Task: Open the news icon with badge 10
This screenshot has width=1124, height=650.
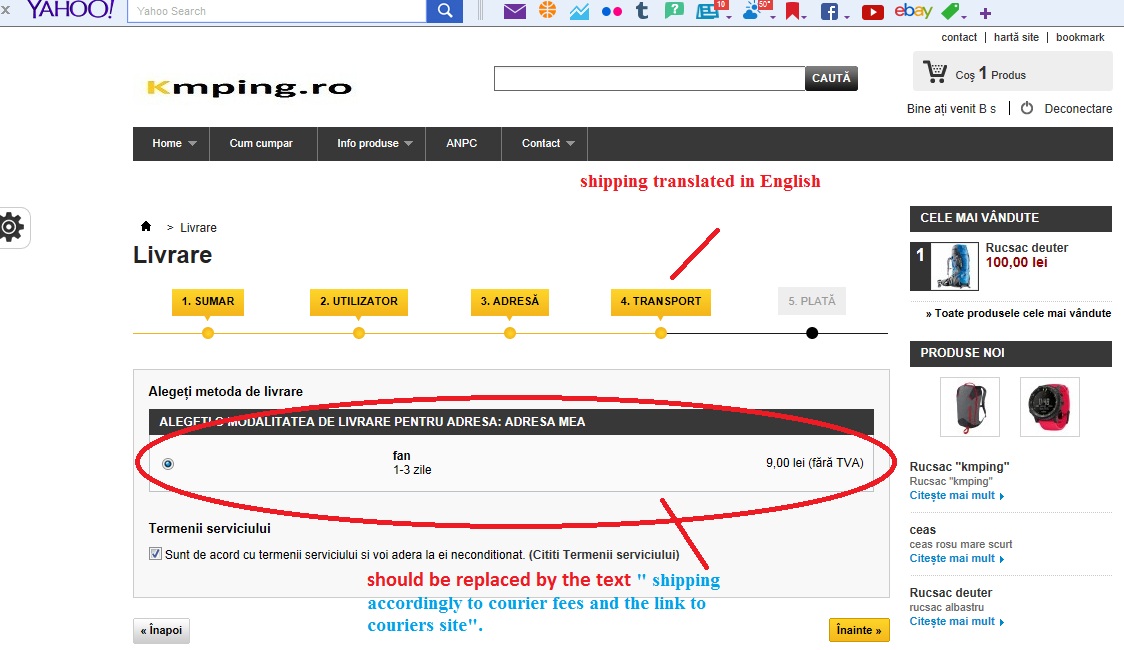Action: coord(709,10)
